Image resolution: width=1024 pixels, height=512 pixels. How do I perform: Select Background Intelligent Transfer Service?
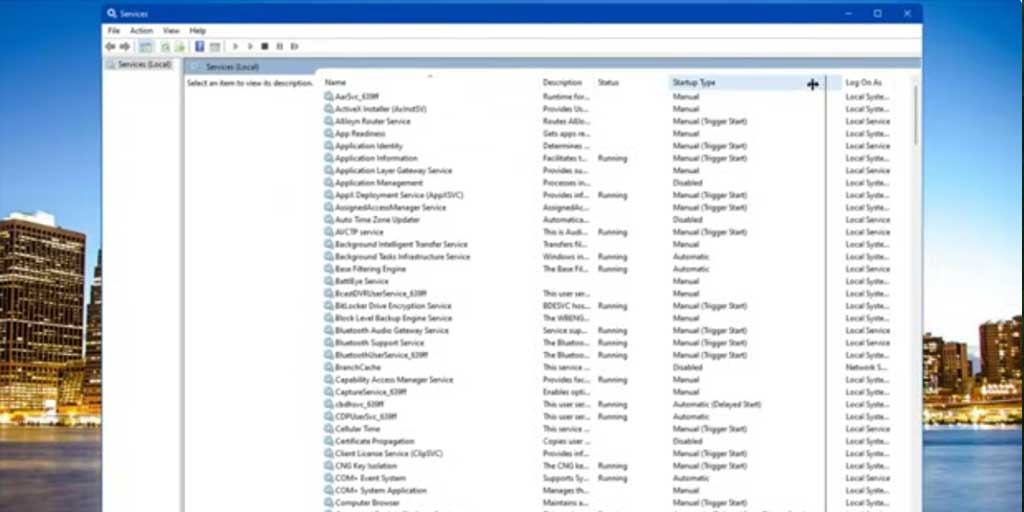coord(401,244)
